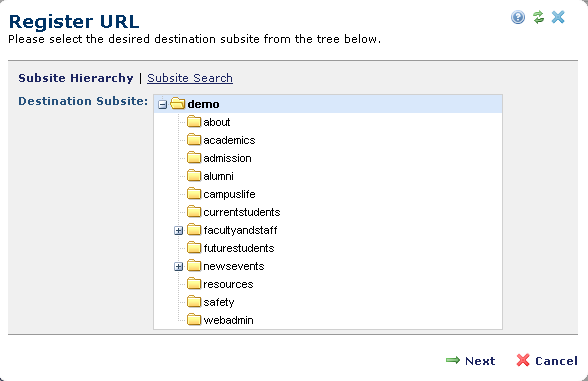
Task: Click the green Next arrow icon
Action: point(453,360)
